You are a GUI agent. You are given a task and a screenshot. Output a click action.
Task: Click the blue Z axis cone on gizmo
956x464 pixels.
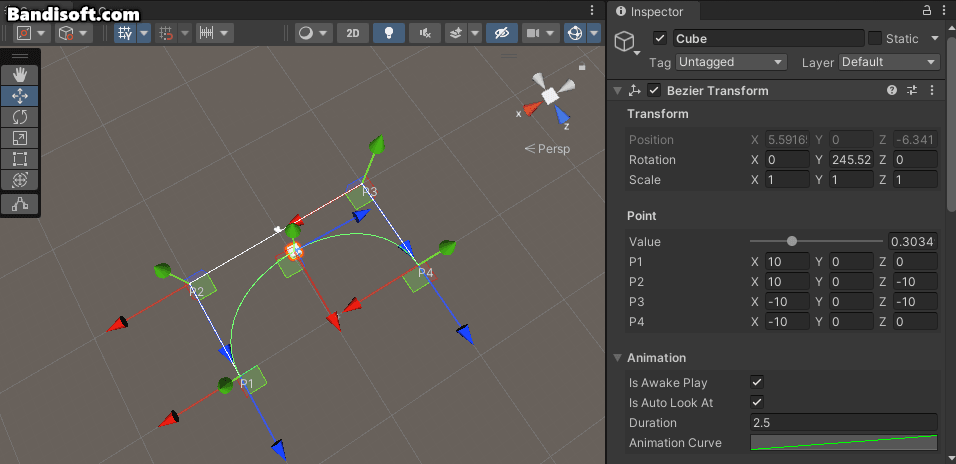coord(562,116)
